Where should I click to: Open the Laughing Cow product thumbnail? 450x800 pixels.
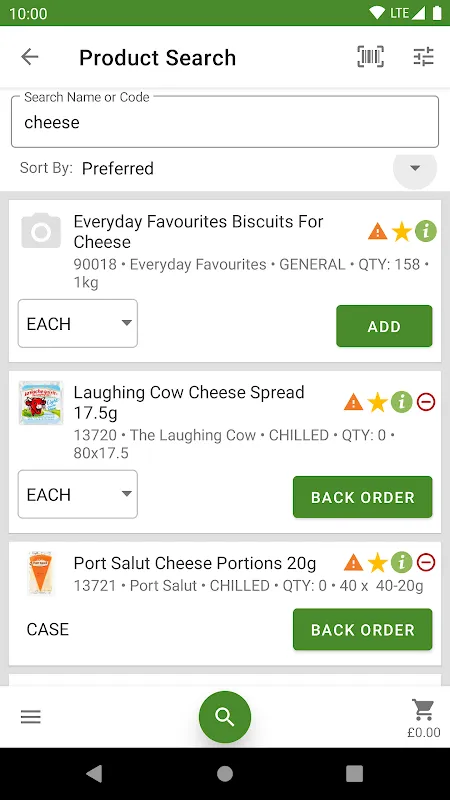point(41,402)
